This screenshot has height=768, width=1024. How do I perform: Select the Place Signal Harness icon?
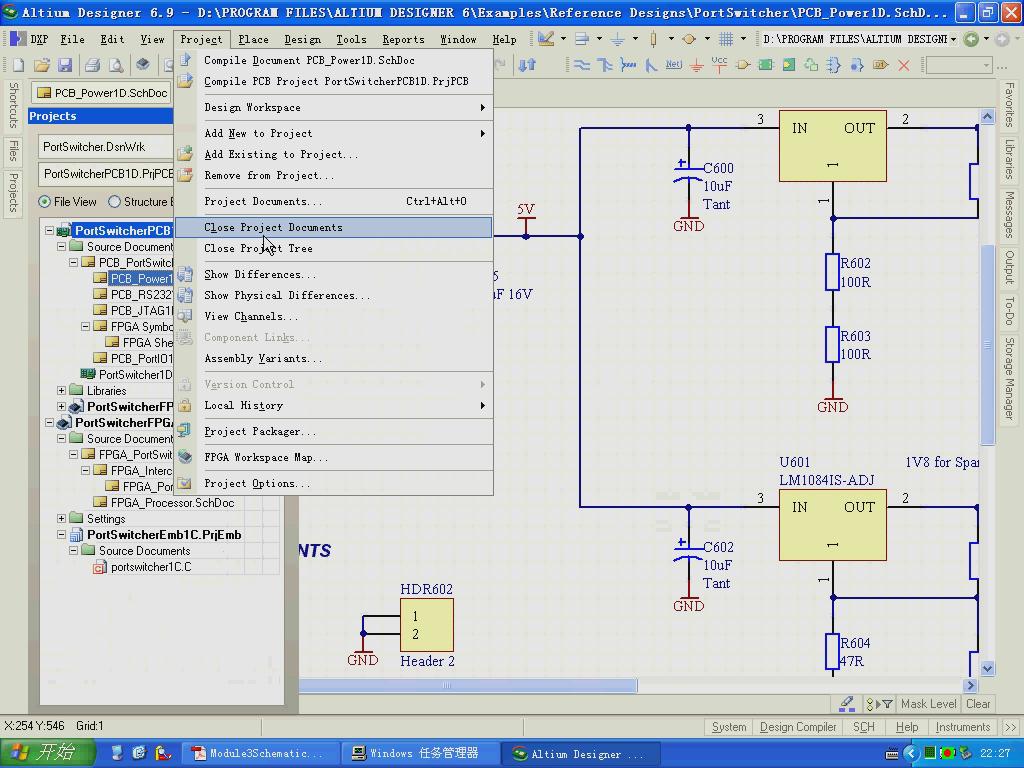[628, 65]
